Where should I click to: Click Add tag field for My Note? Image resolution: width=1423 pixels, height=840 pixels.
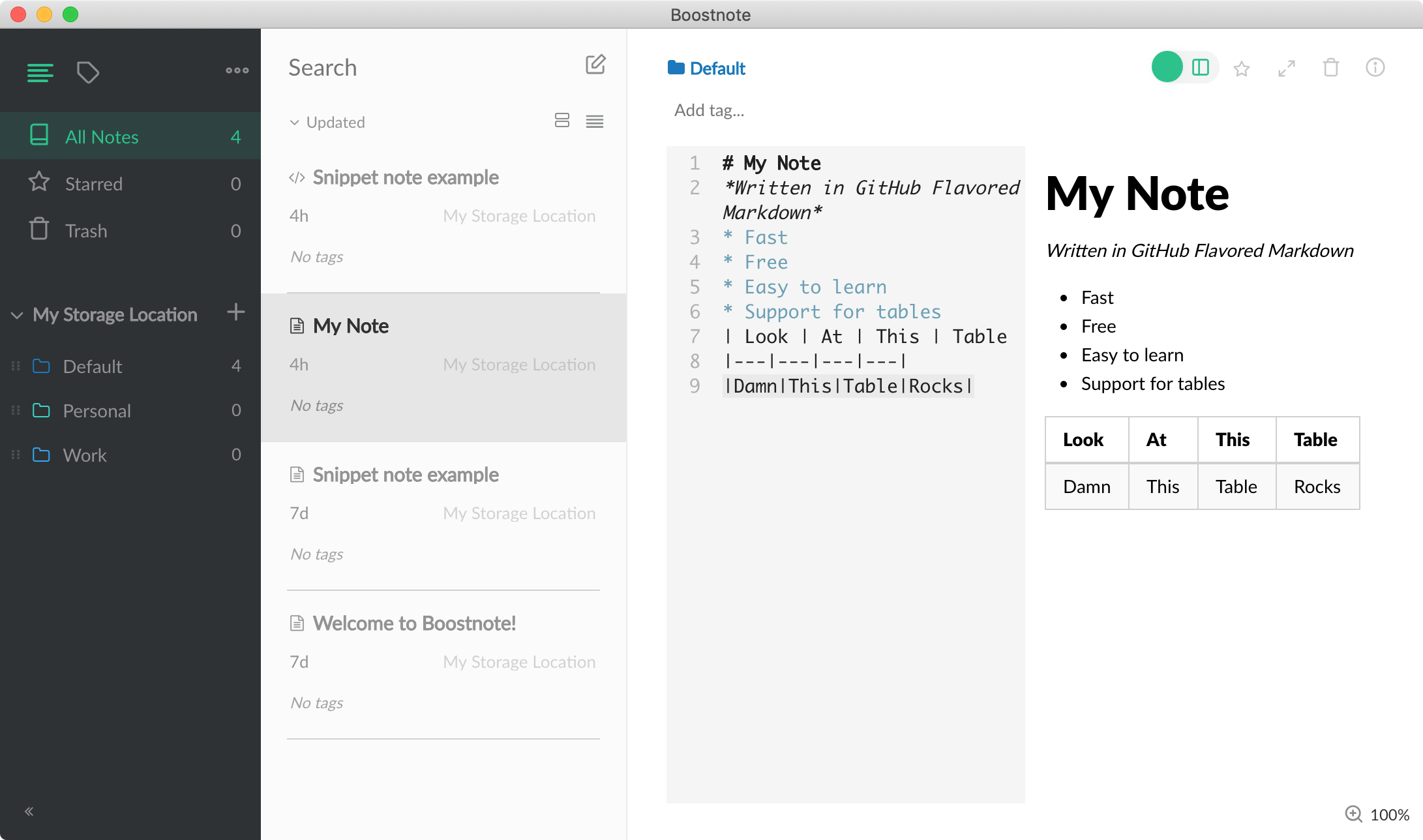[711, 110]
